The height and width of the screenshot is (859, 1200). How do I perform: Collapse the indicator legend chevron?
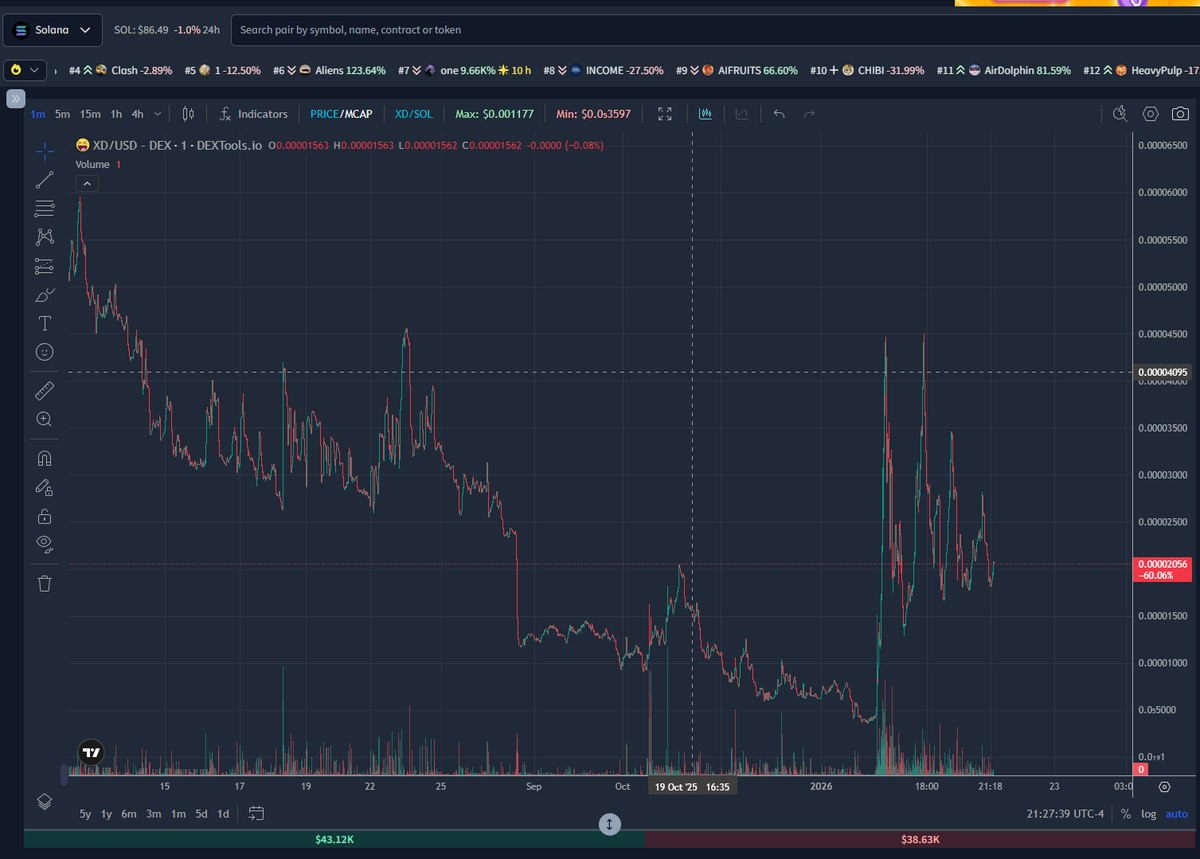(x=87, y=183)
